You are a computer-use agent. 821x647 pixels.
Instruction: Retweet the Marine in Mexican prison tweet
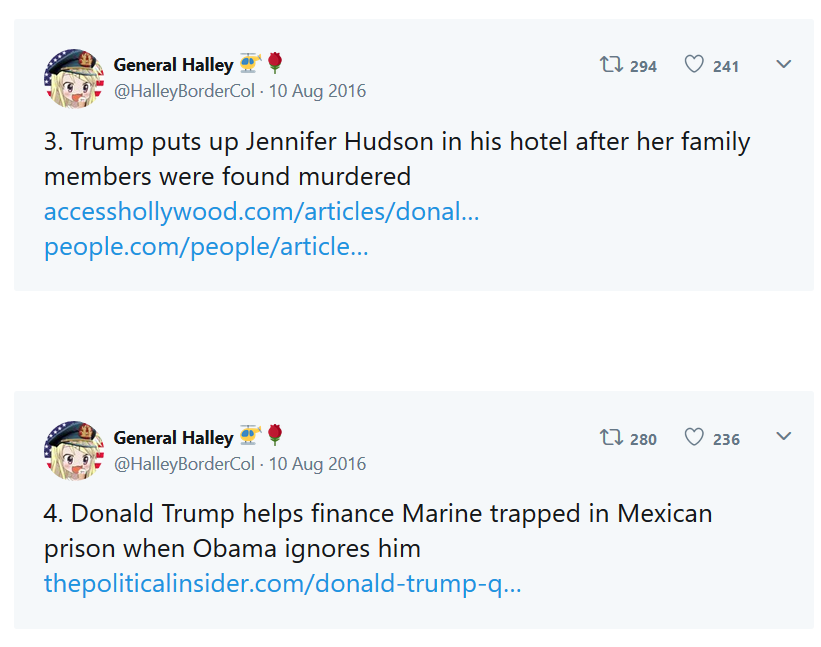pos(611,438)
